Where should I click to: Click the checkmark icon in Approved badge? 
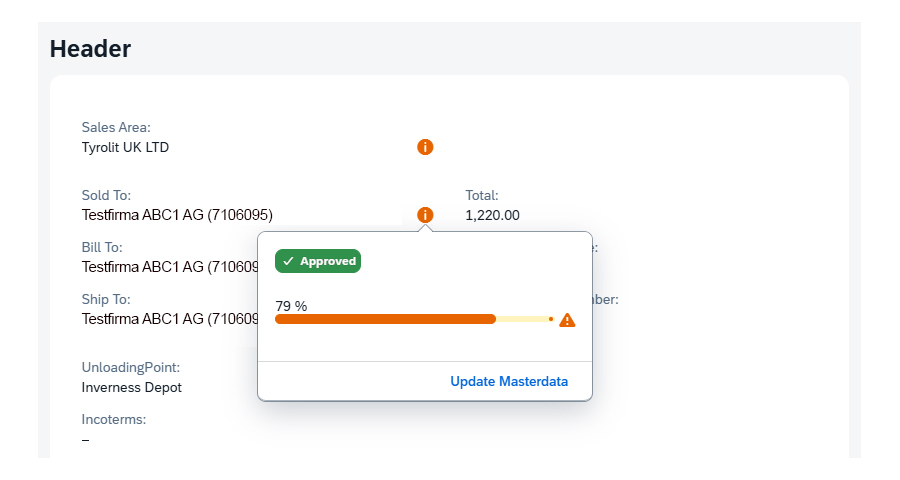pyautogui.click(x=288, y=261)
